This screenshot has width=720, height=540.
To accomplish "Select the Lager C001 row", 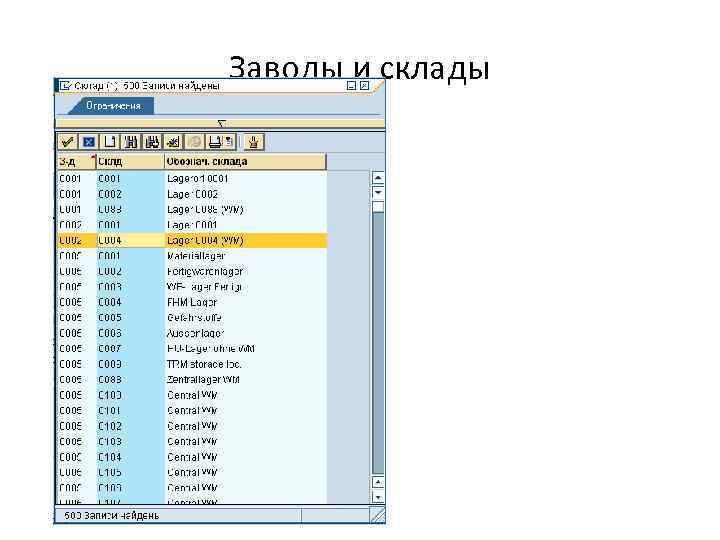I will click(191, 225).
